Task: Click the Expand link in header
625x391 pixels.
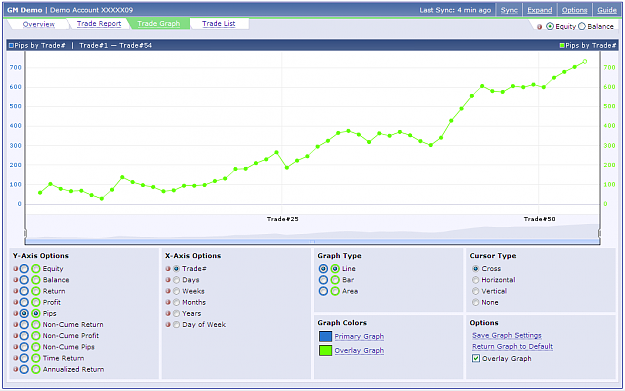Action: pyautogui.click(x=540, y=10)
